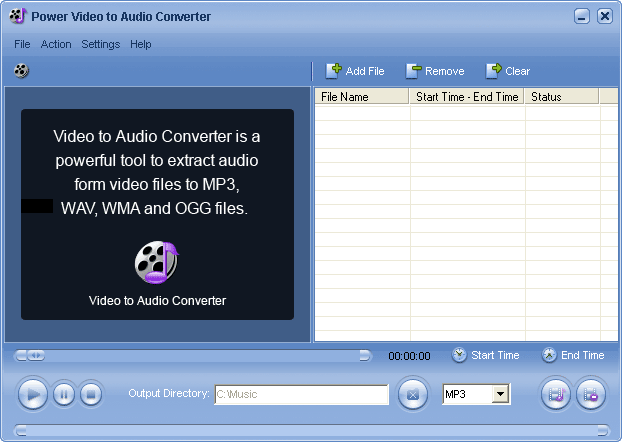
Task: Start converting with the first convert icon
Action: tap(556, 394)
